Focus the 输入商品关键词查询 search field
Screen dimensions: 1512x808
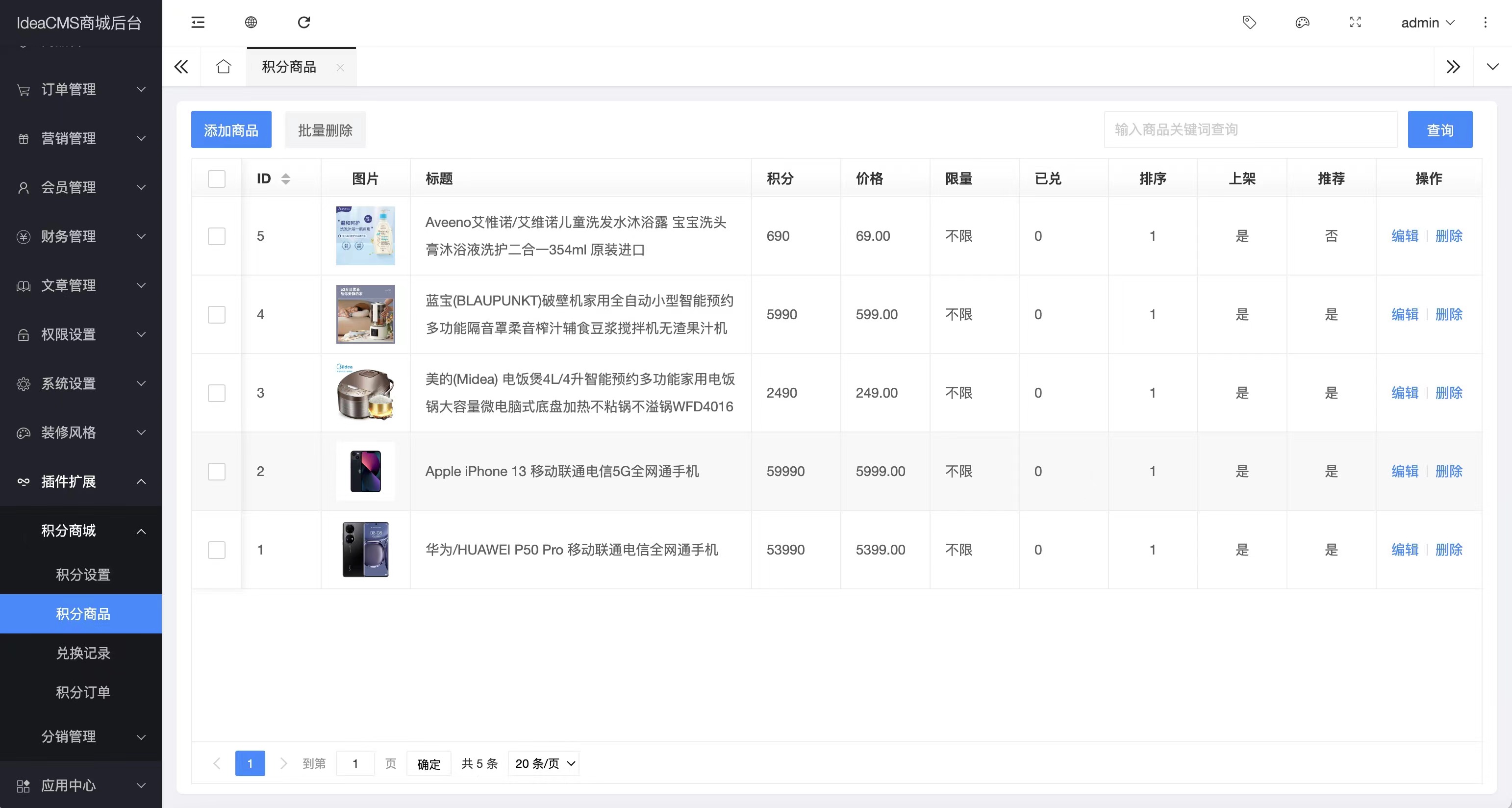1251,129
